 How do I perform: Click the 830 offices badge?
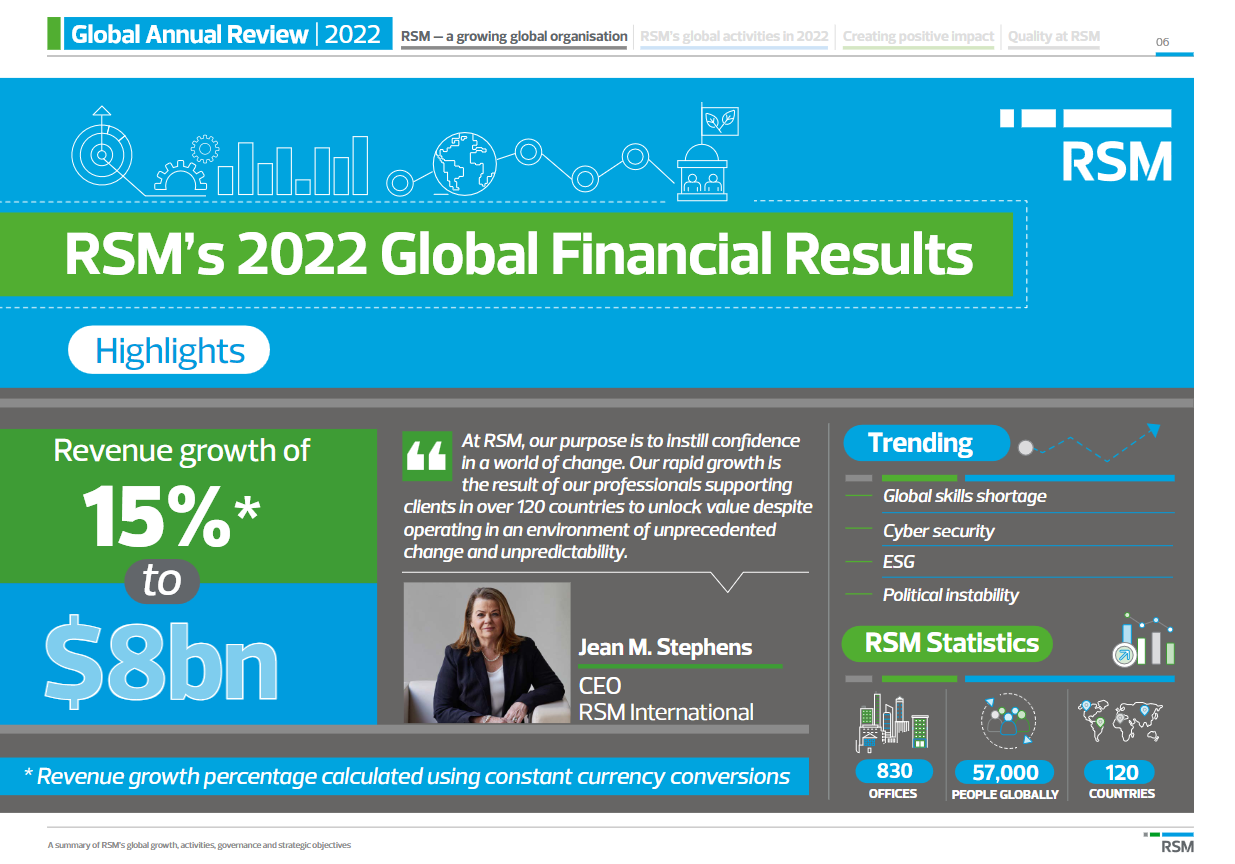894,771
